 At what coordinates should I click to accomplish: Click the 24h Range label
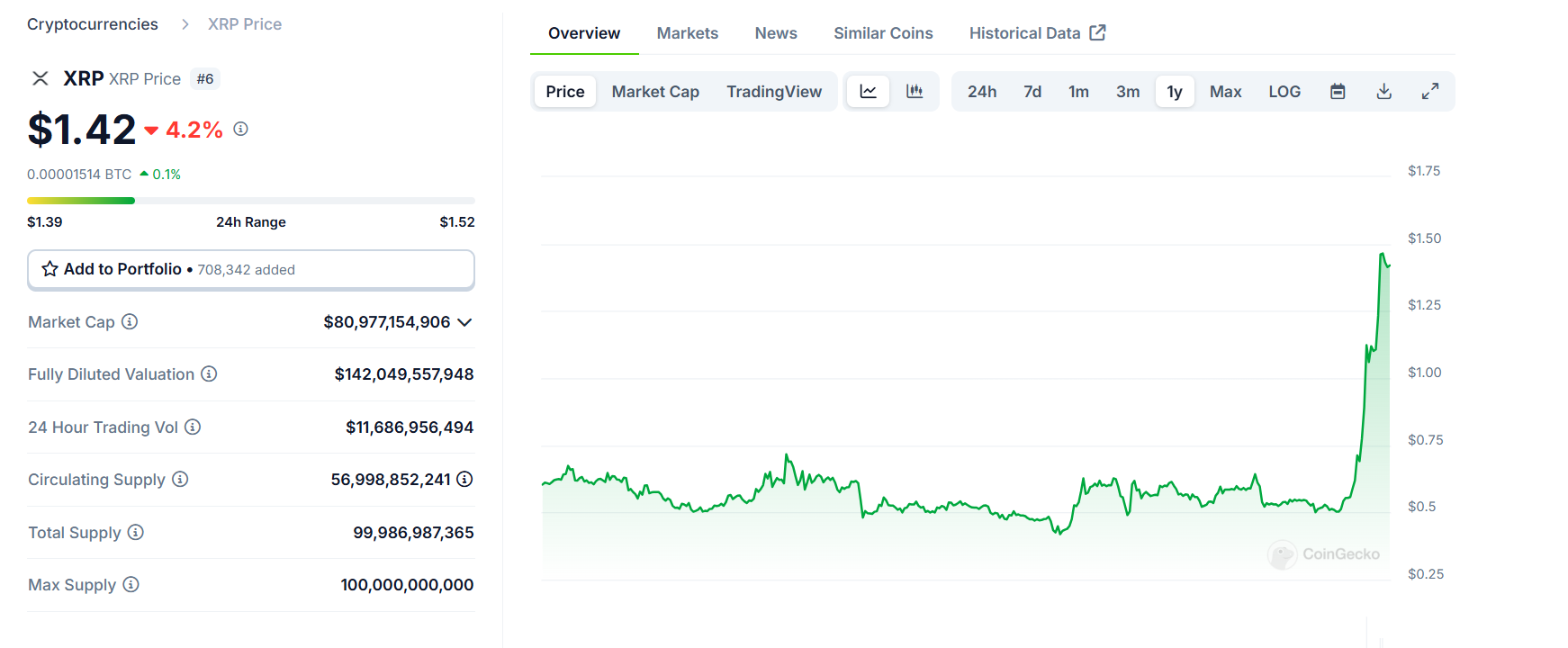click(251, 222)
